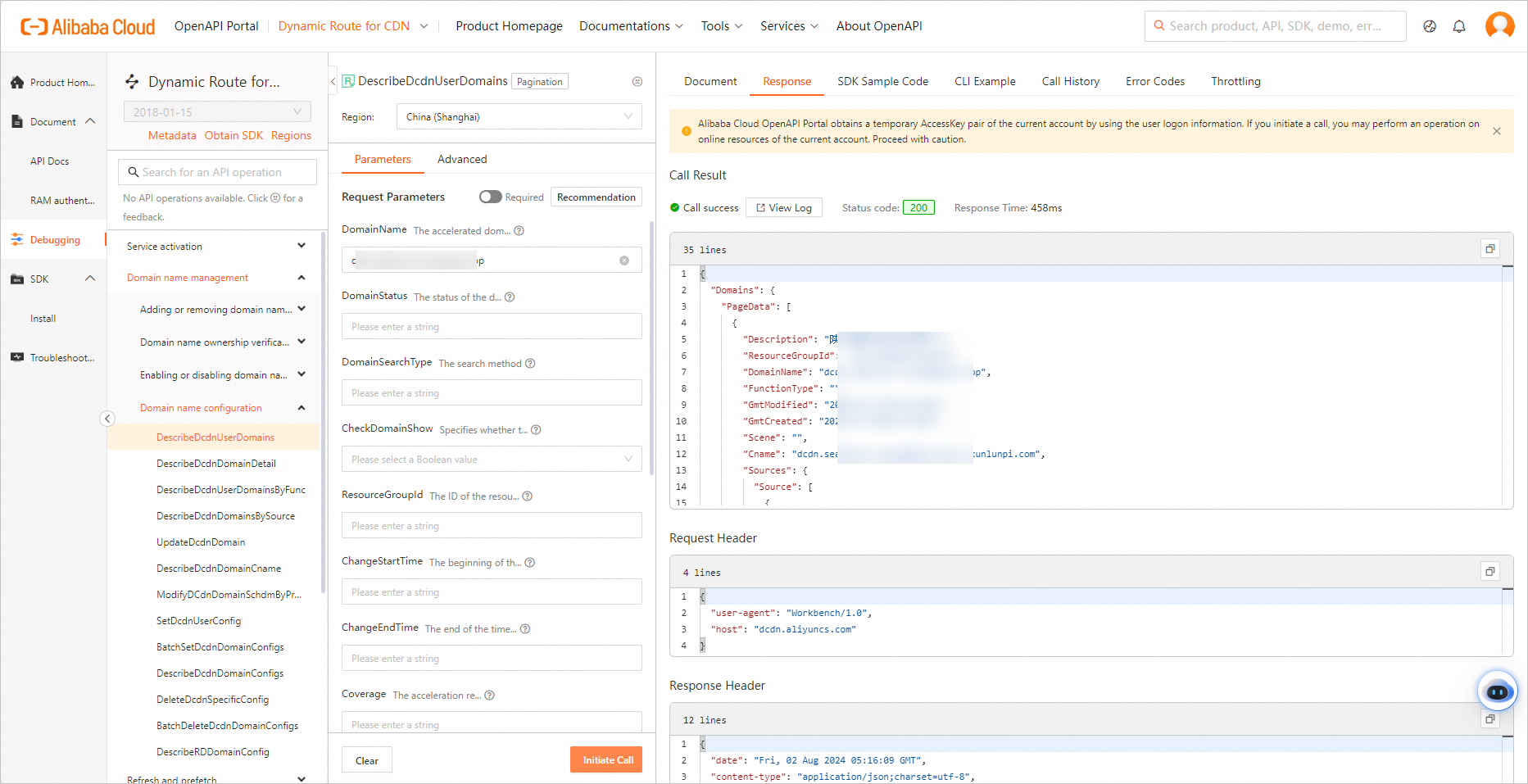The image size is (1528, 784).
Task: Toggle the Required parameters switch
Action: click(491, 197)
